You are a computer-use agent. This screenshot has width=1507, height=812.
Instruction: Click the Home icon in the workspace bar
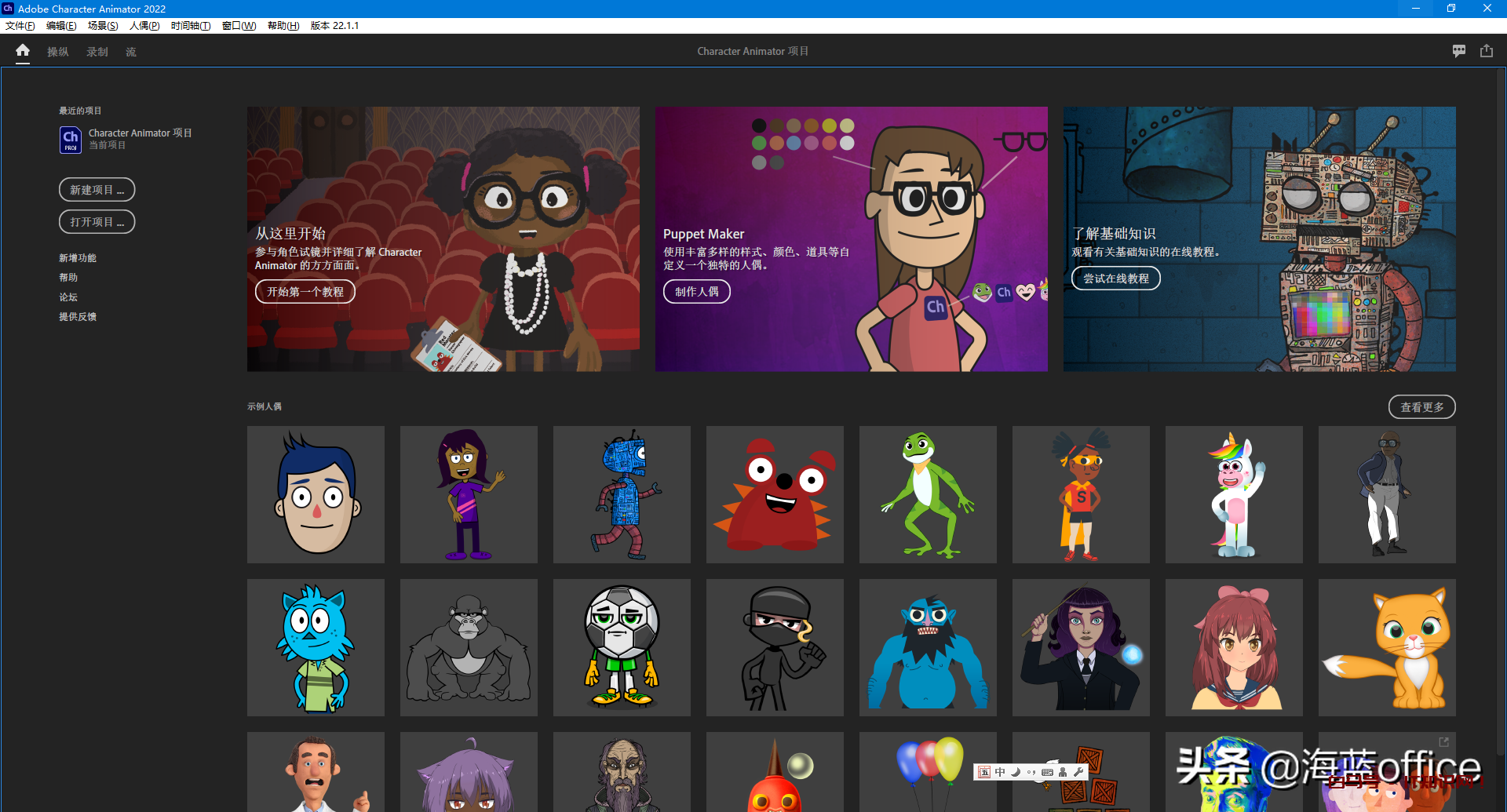click(x=23, y=51)
